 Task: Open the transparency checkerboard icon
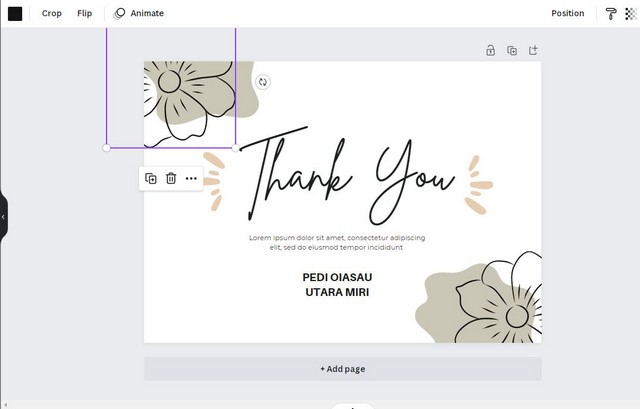[630, 13]
